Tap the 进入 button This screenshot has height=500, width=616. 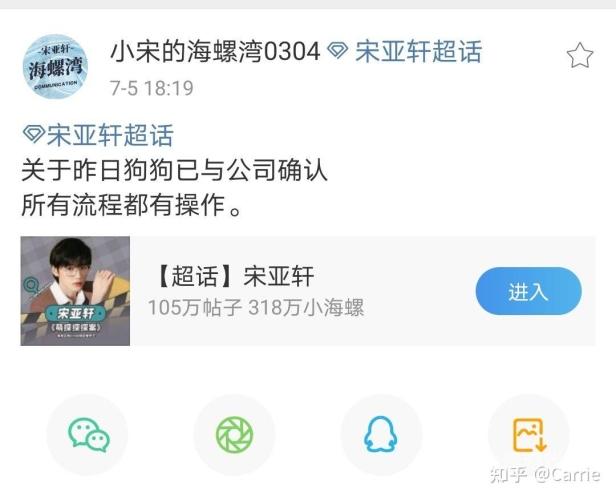pos(528,291)
